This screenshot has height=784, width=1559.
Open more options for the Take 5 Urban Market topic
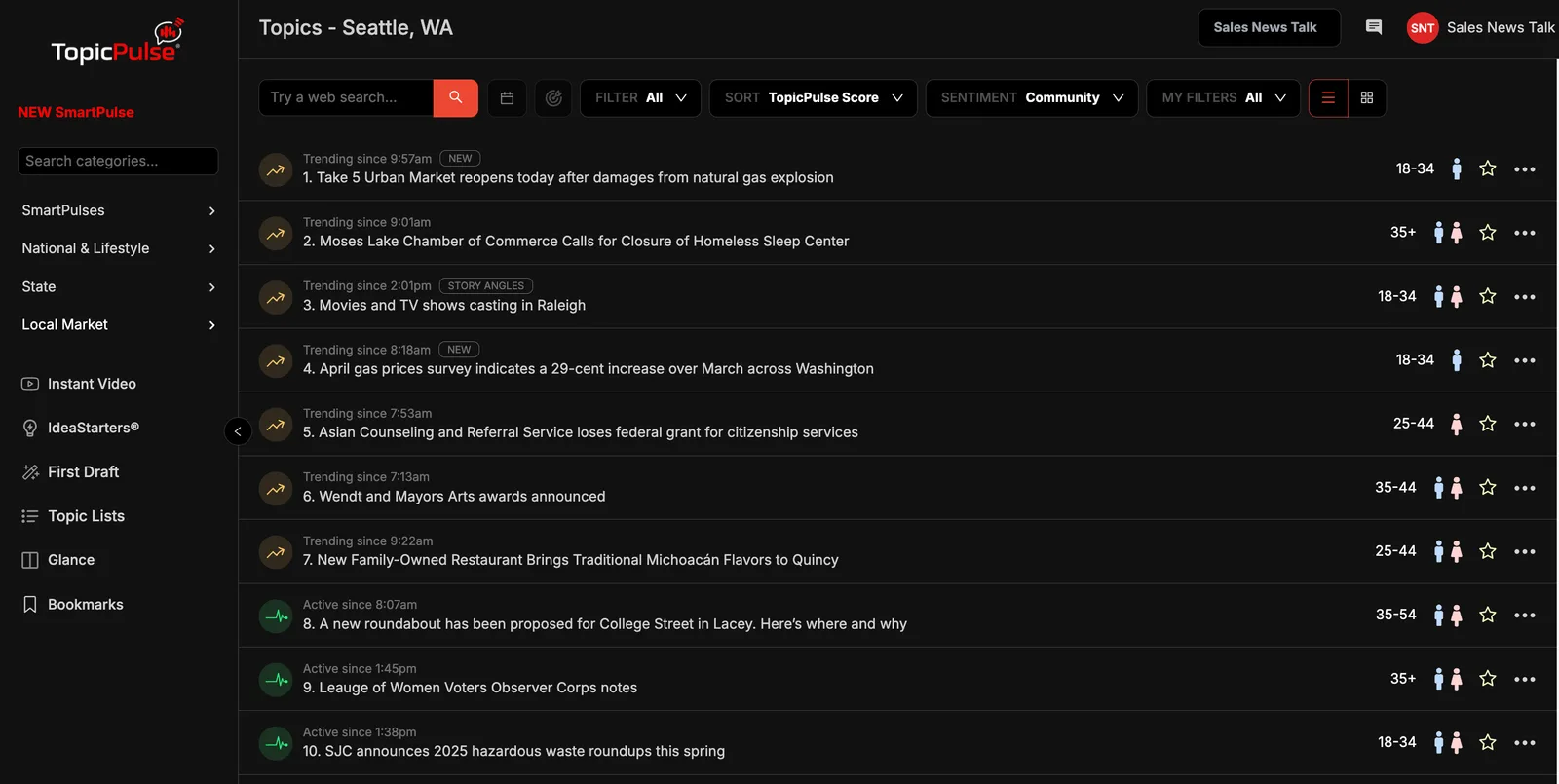[x=1525, y=169]
